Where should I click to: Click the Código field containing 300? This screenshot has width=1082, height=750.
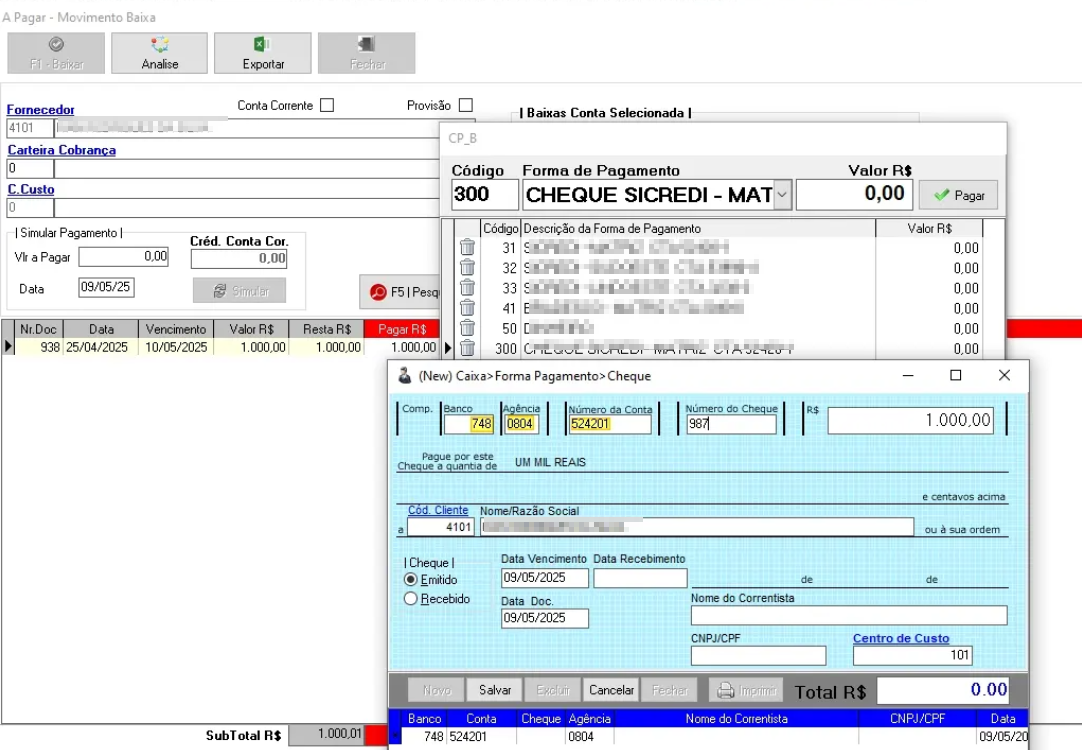click(x=484, y=195)
